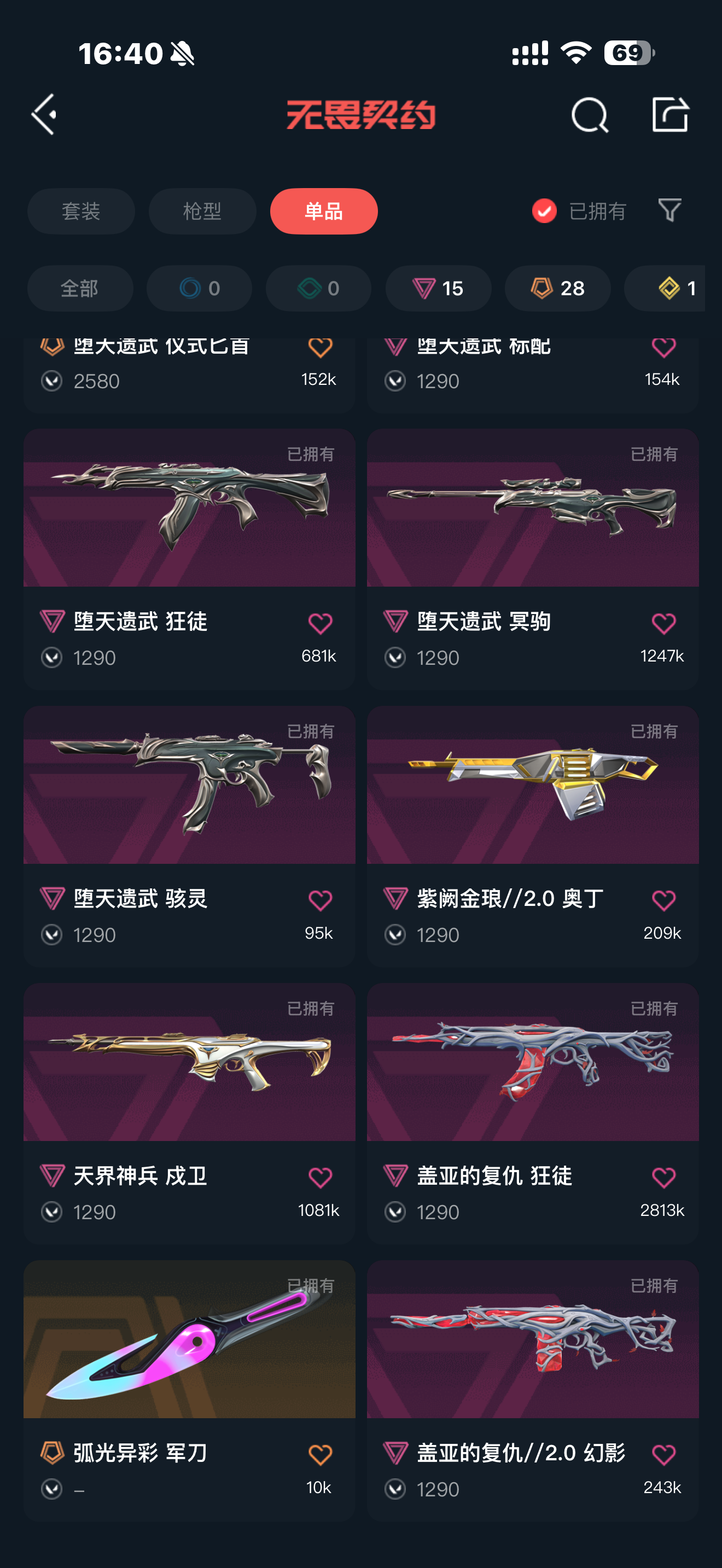This screenshot has width=722, height=1568.
Task: Open the search magnifier icon
Action: (589, 114)
